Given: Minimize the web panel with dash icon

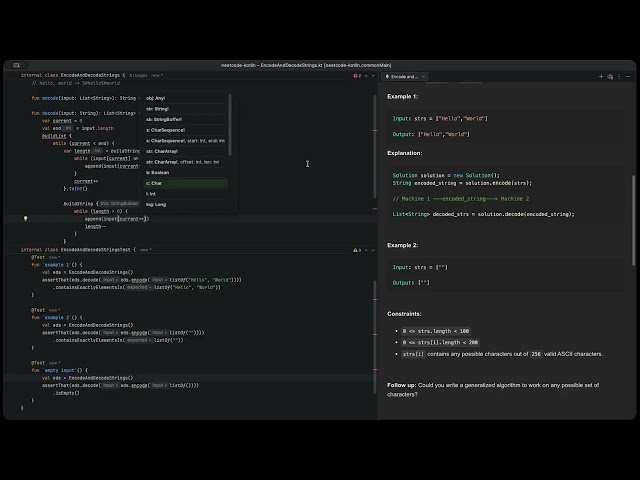Looking at the screenshot, I should (628, 76).
